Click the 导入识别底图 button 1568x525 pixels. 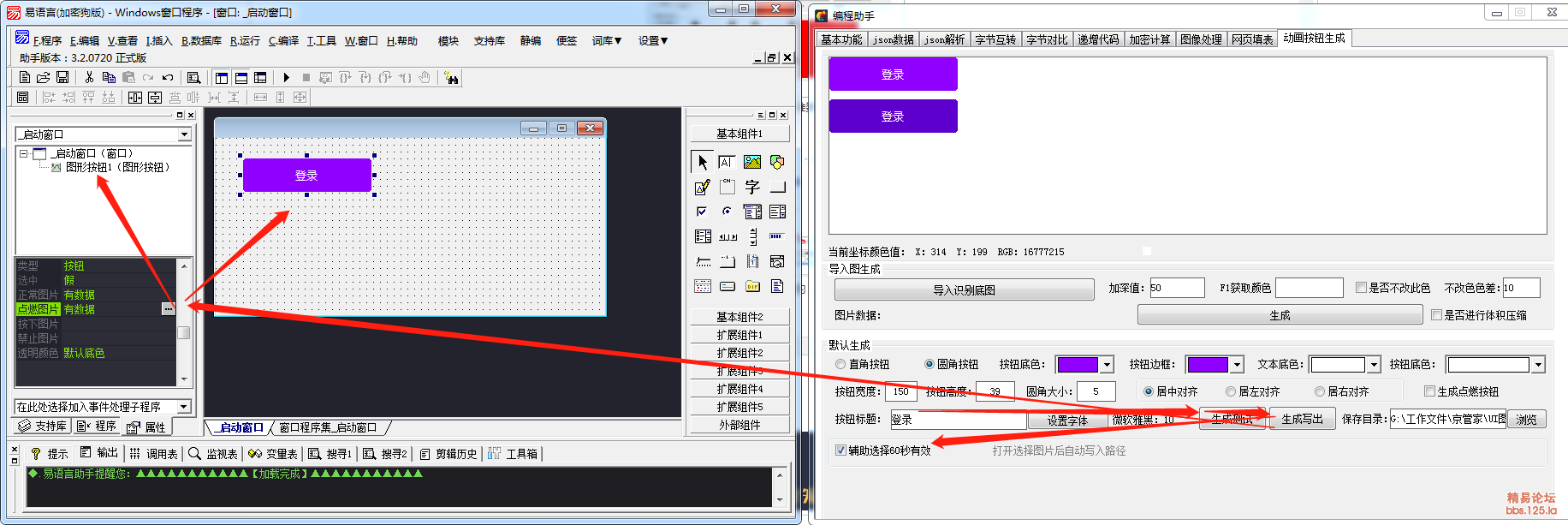pos(964,289)
